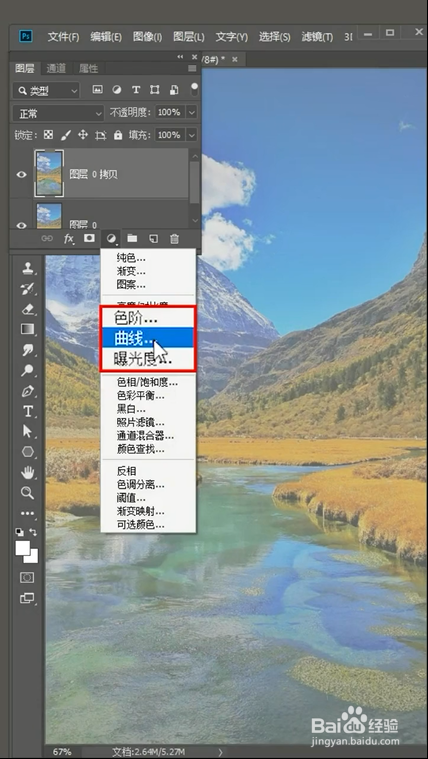428x759 pixels.
Task: Open the 图像(I) menu
Action: [147, 37]
